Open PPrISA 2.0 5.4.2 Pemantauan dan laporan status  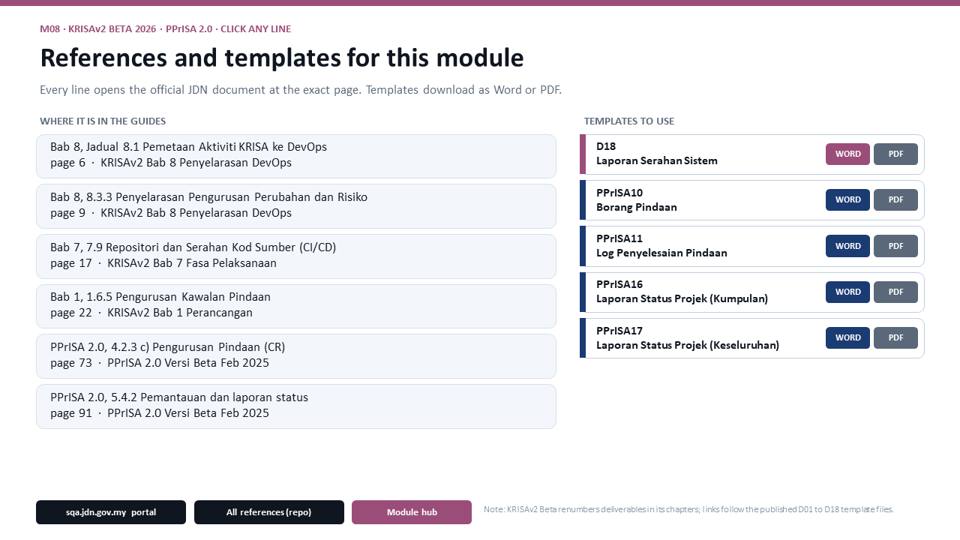click(296, 407)
